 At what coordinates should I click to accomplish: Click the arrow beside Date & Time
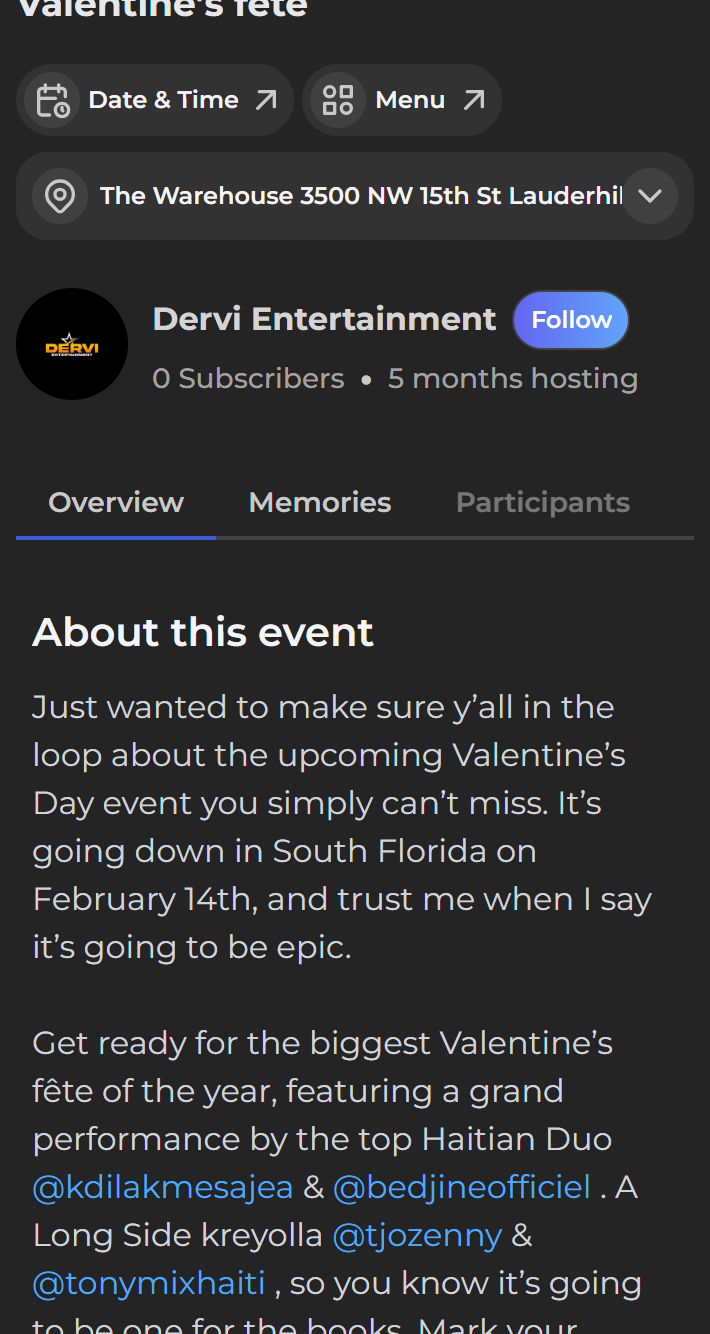(x=266, y=100)
